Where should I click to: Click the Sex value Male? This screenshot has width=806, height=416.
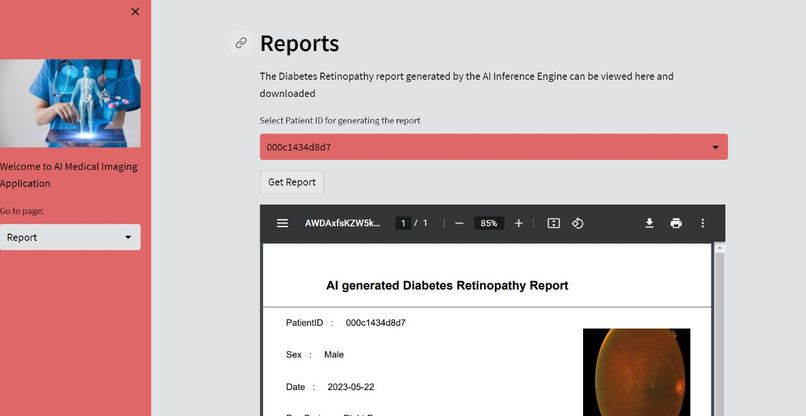[x=334, y=355]
